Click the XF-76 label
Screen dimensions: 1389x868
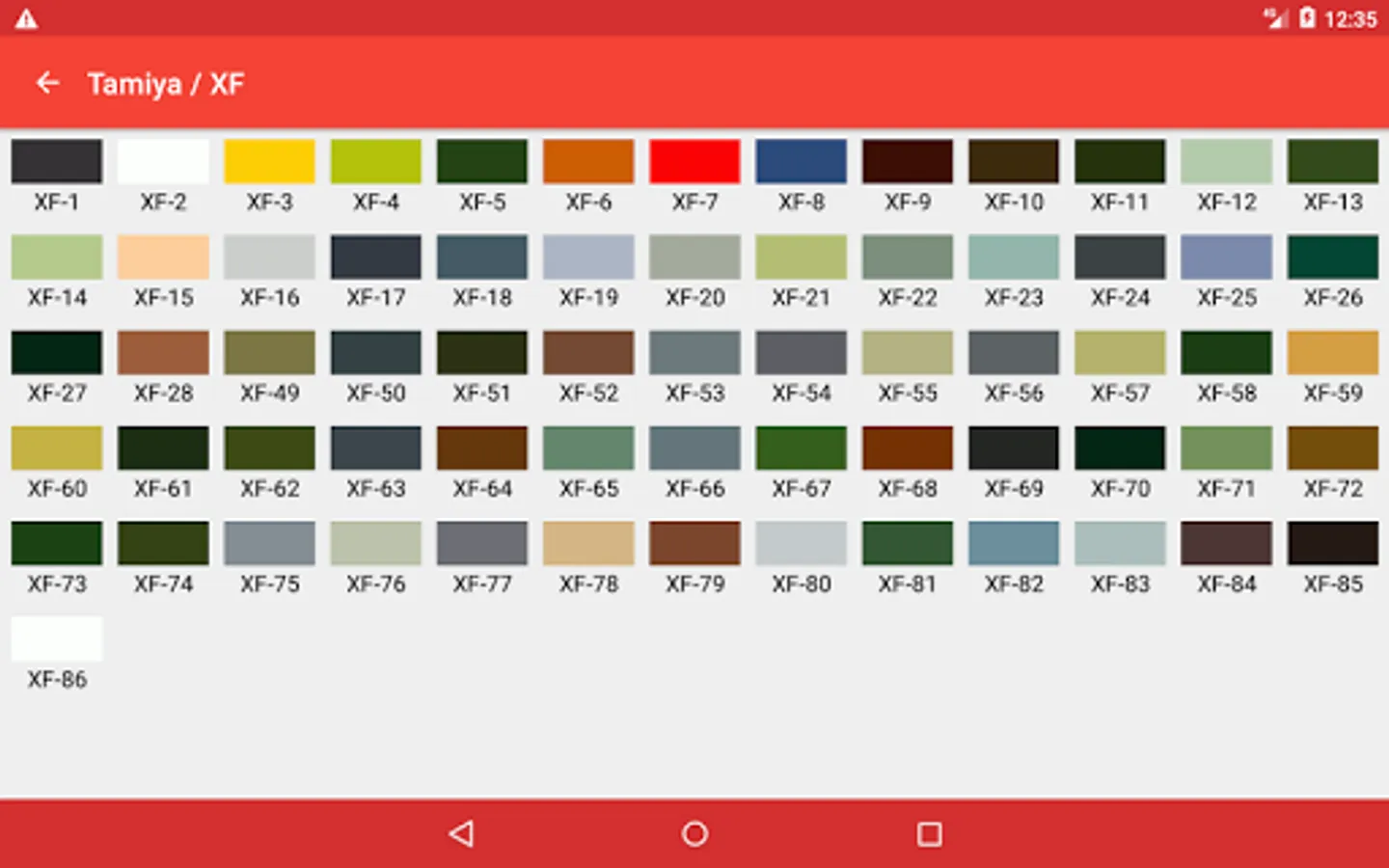pos(376,584)
